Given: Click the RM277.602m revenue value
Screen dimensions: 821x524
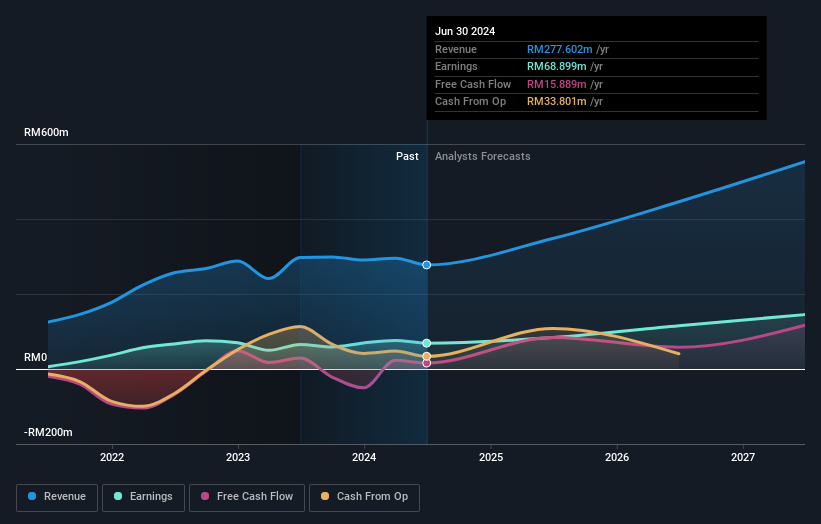Looking at the screenshot, I should [x=560, y=49].
